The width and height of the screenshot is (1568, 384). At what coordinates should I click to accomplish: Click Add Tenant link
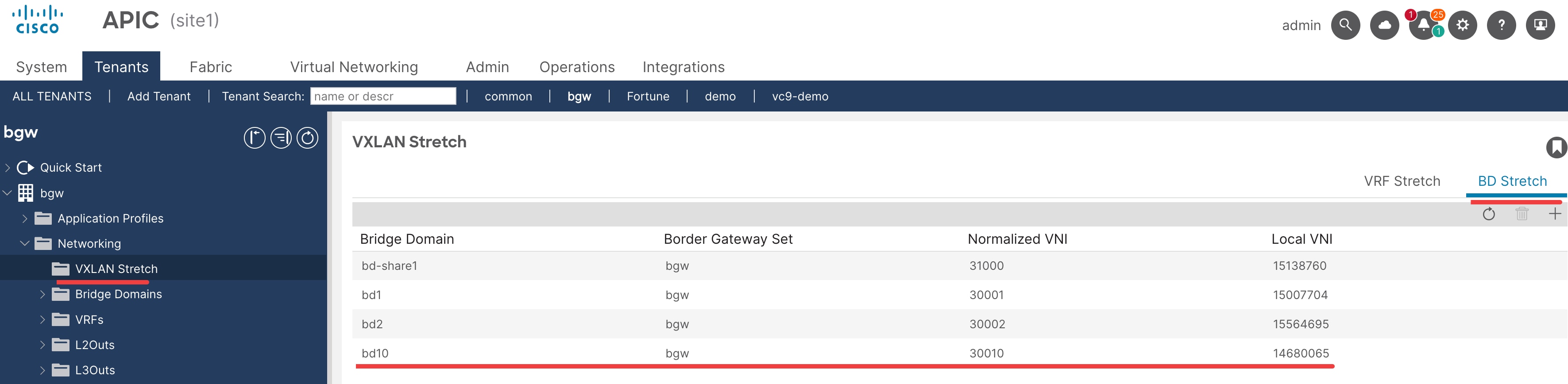pyautogui.click(x=158, y=96)
